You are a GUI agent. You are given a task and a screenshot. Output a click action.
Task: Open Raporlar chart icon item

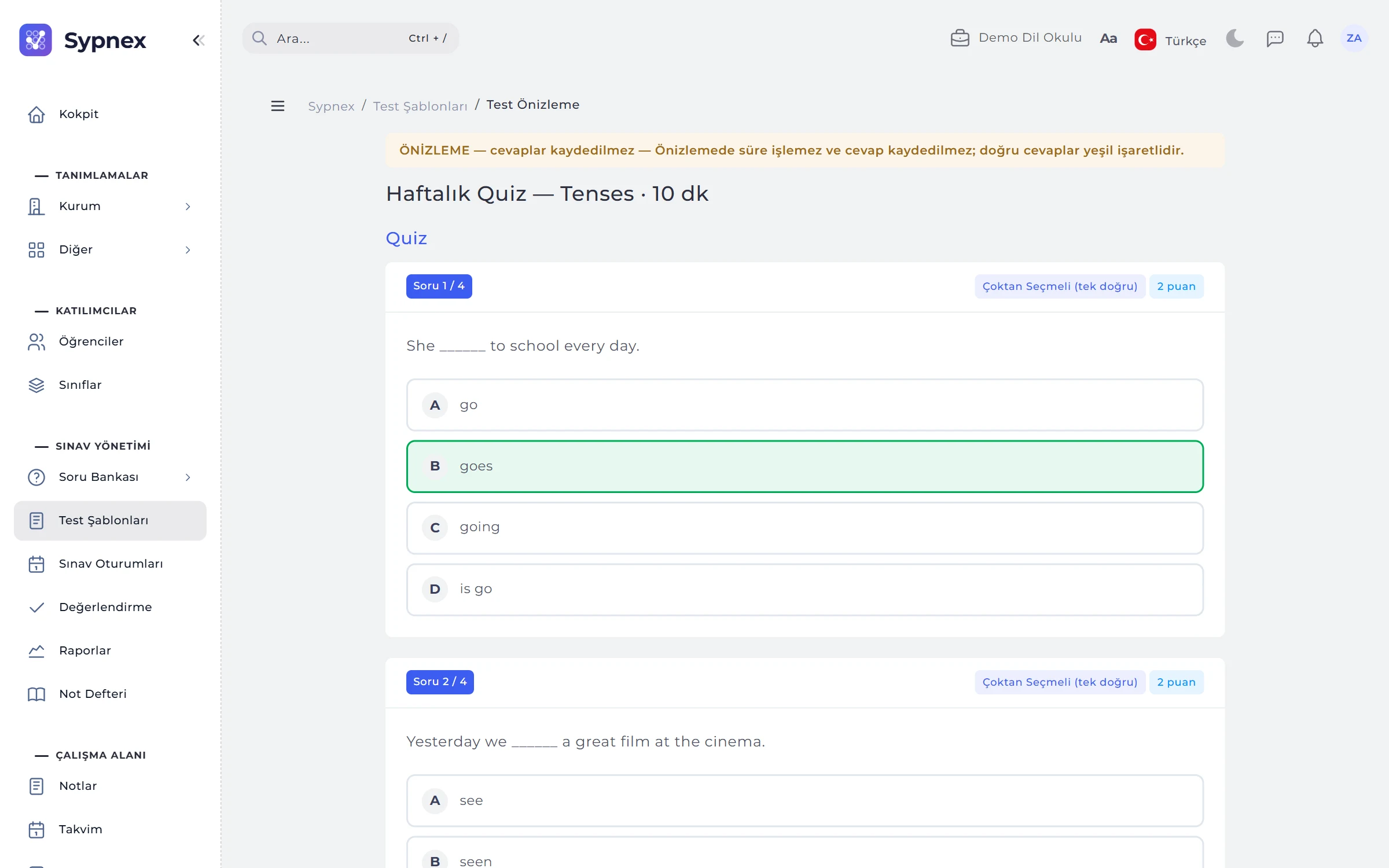pyautogui.click(x=110, y=650)
